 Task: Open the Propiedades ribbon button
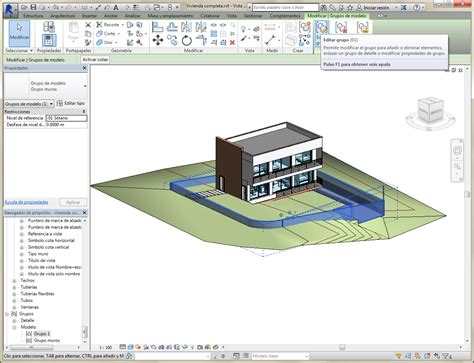[49, 35]
